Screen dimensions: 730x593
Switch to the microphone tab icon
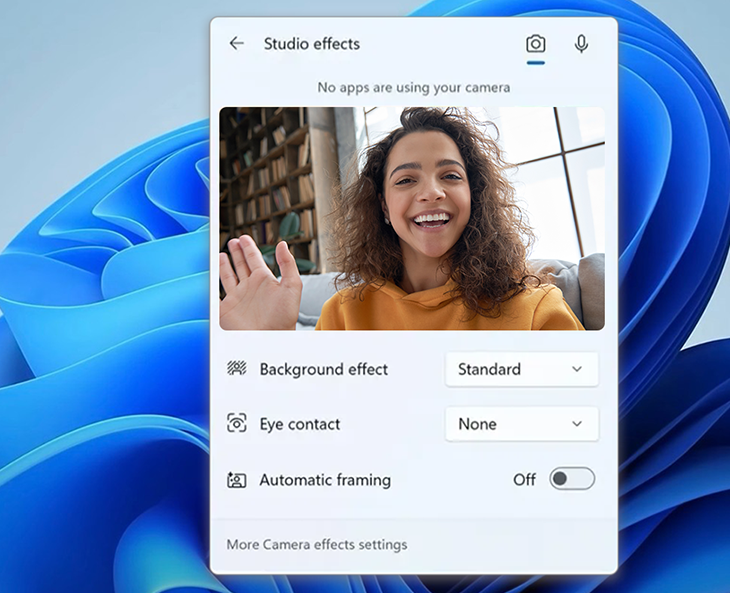(x=581, y=44)
